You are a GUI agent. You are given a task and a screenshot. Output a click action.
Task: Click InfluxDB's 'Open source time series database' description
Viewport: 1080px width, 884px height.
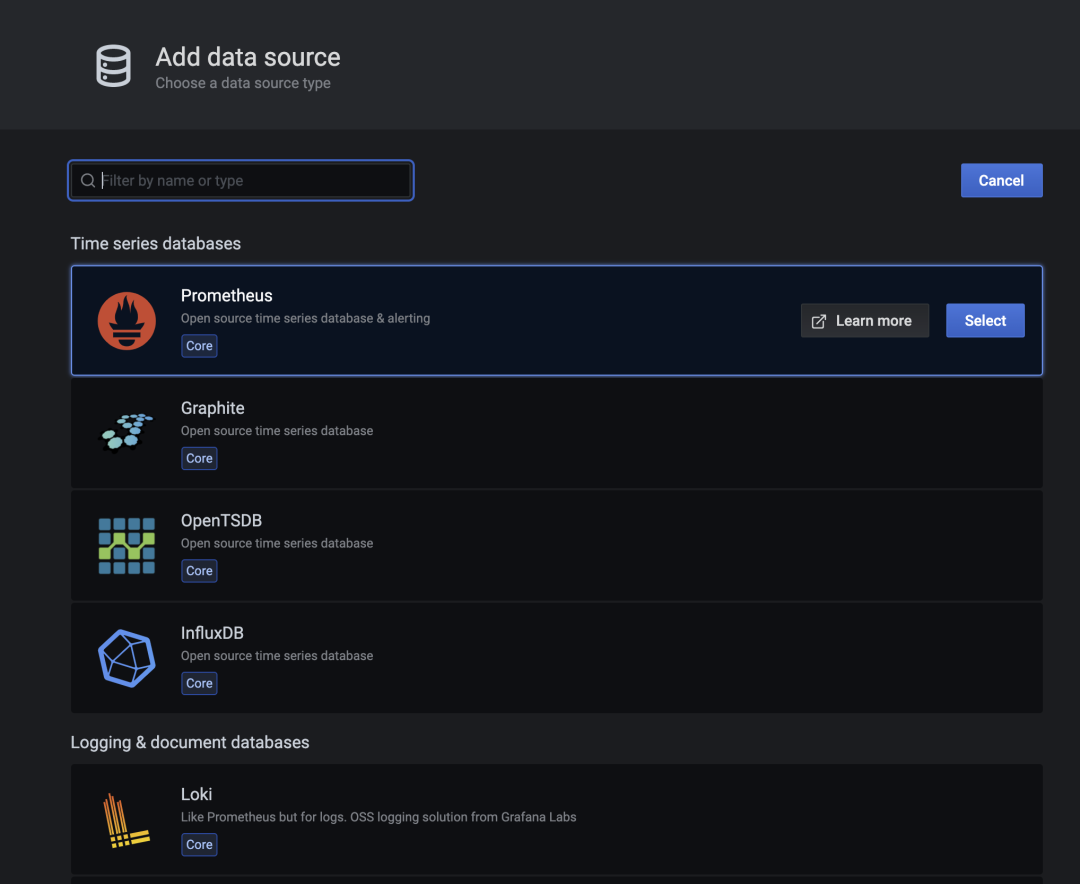tap(277, 656)
